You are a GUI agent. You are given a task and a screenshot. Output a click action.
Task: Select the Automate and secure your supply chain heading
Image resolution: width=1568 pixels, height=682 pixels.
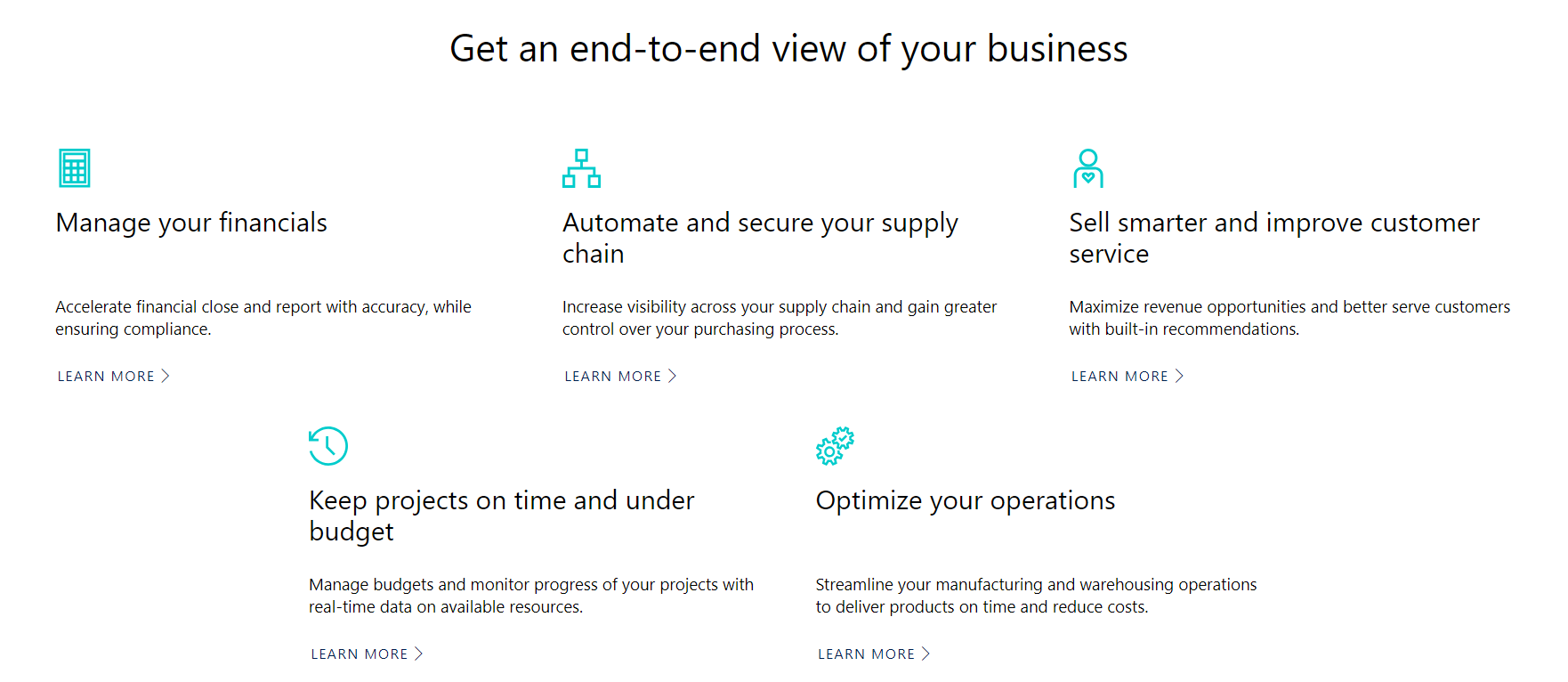tap(760, 238)
